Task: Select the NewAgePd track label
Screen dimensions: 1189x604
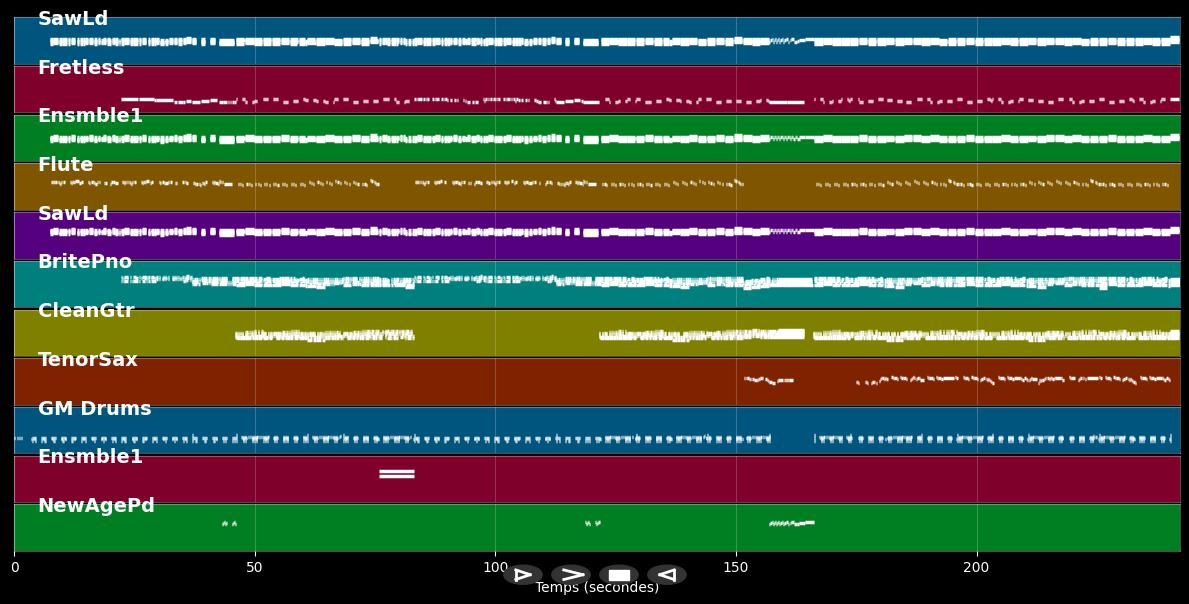Action: [96, 506]
